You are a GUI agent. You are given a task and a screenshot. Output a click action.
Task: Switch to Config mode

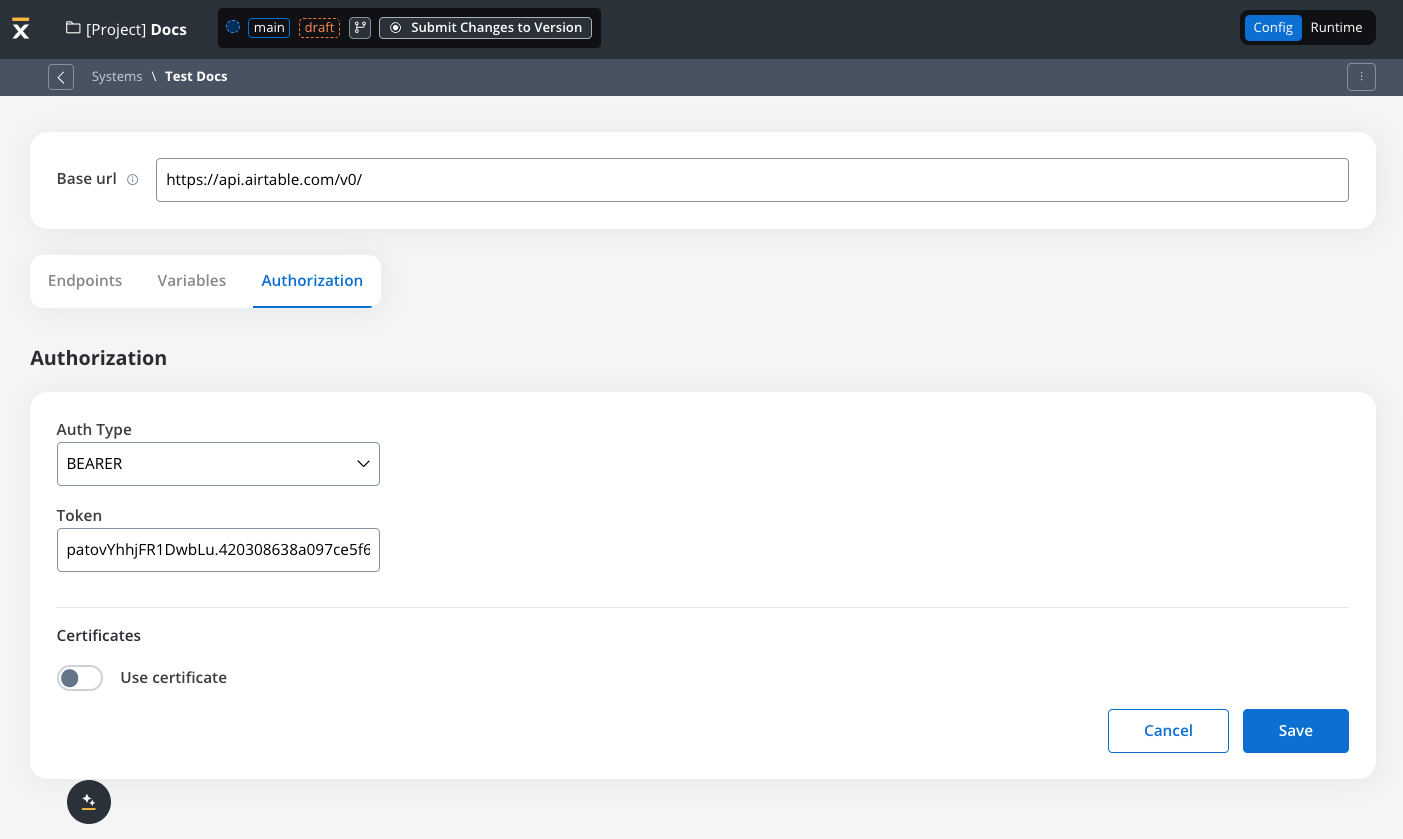[x=1273, y=28]
